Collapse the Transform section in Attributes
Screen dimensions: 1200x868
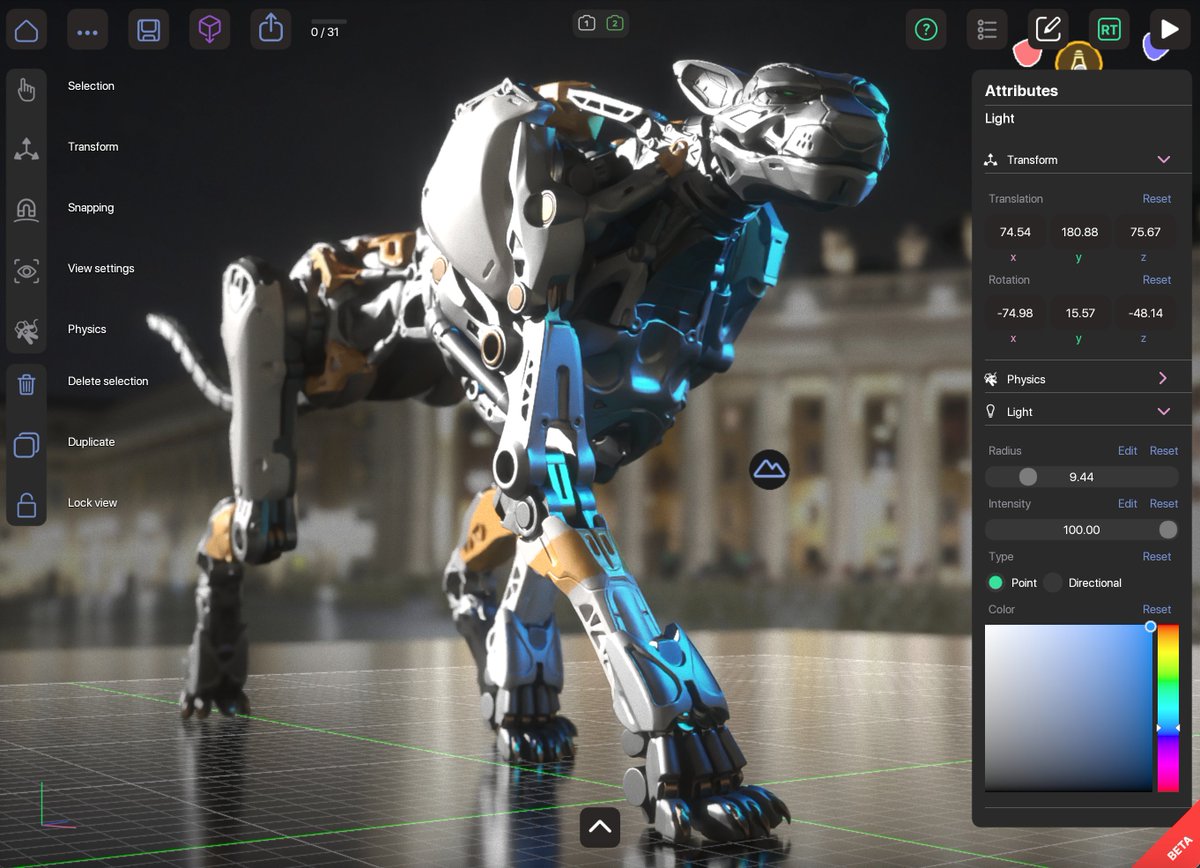[x=1164, y=159]
